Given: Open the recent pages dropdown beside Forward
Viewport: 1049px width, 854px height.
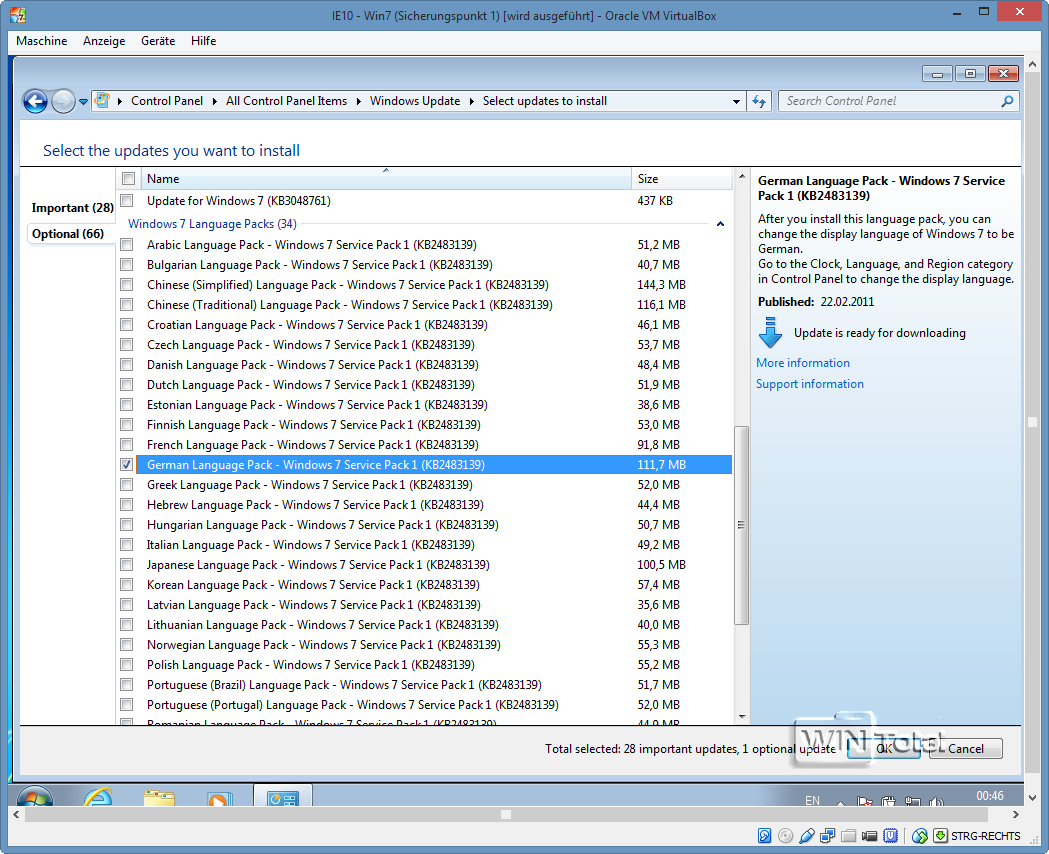Looking at the screenshot, I should point(84,102).
